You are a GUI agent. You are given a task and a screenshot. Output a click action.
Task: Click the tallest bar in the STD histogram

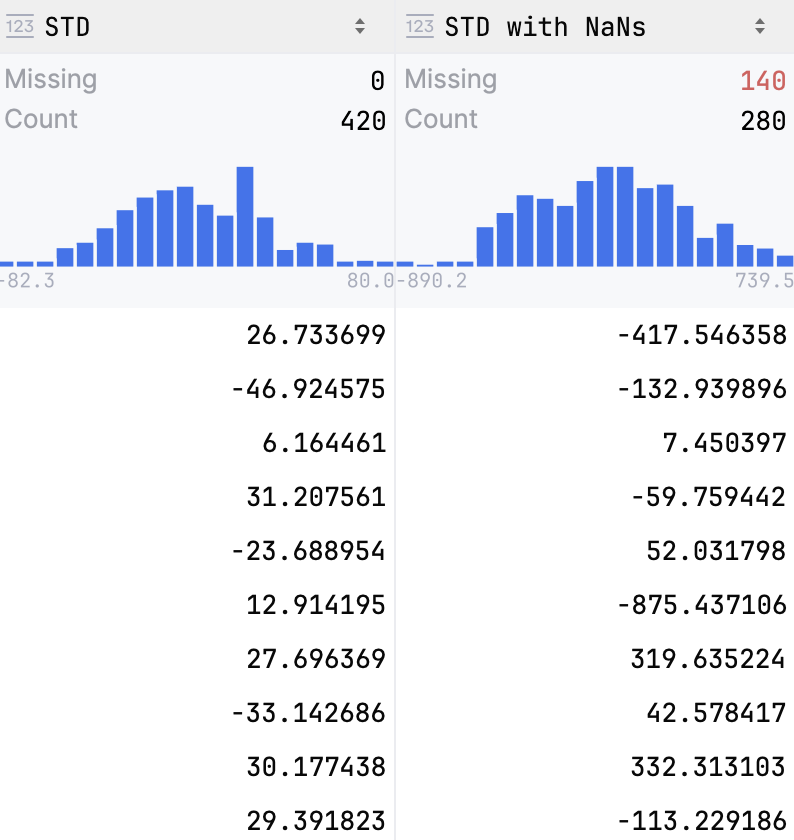(x=245, y=216)
